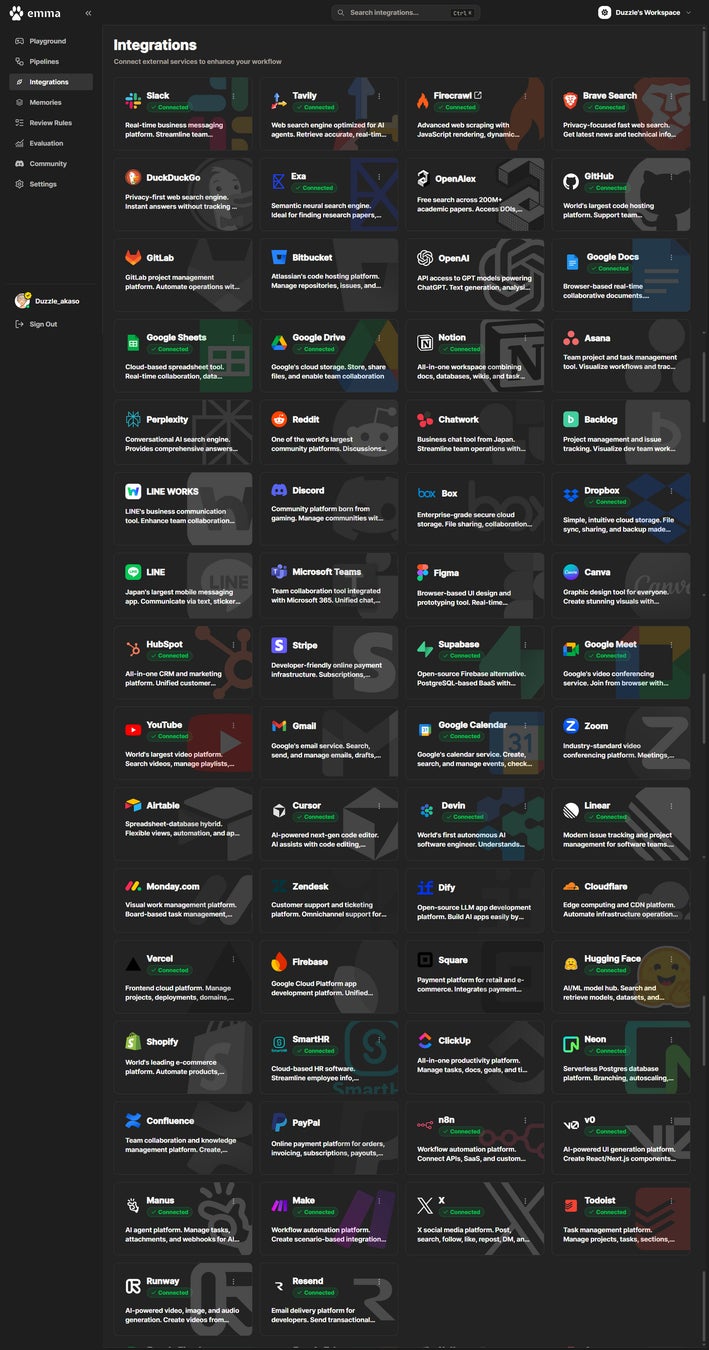The image size is (709, 1350).
Task: Click the OpenAlex logo icon
Action: pos(424,179)
